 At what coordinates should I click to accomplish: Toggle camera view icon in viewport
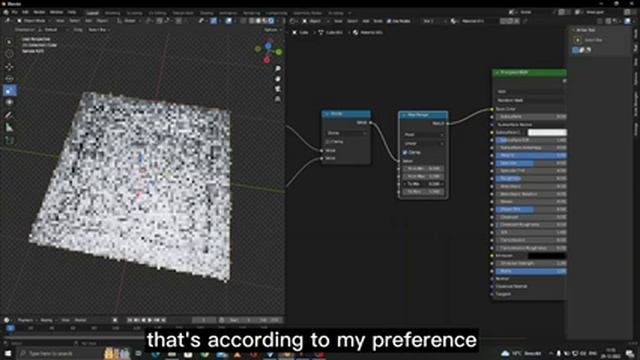point(278,89)
